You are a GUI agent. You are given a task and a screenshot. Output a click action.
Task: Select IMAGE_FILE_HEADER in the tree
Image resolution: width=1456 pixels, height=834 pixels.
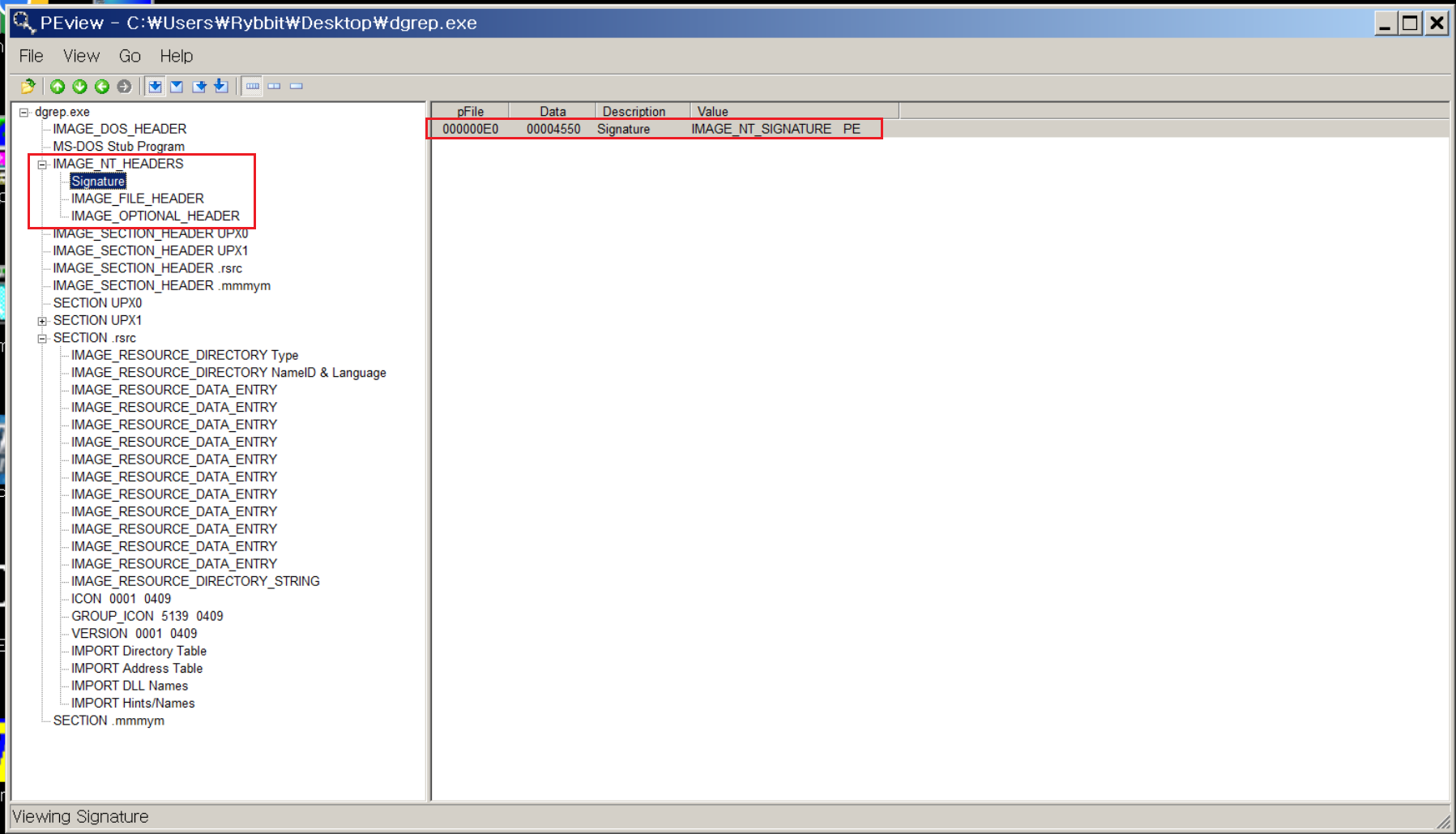tap(138, 199)
